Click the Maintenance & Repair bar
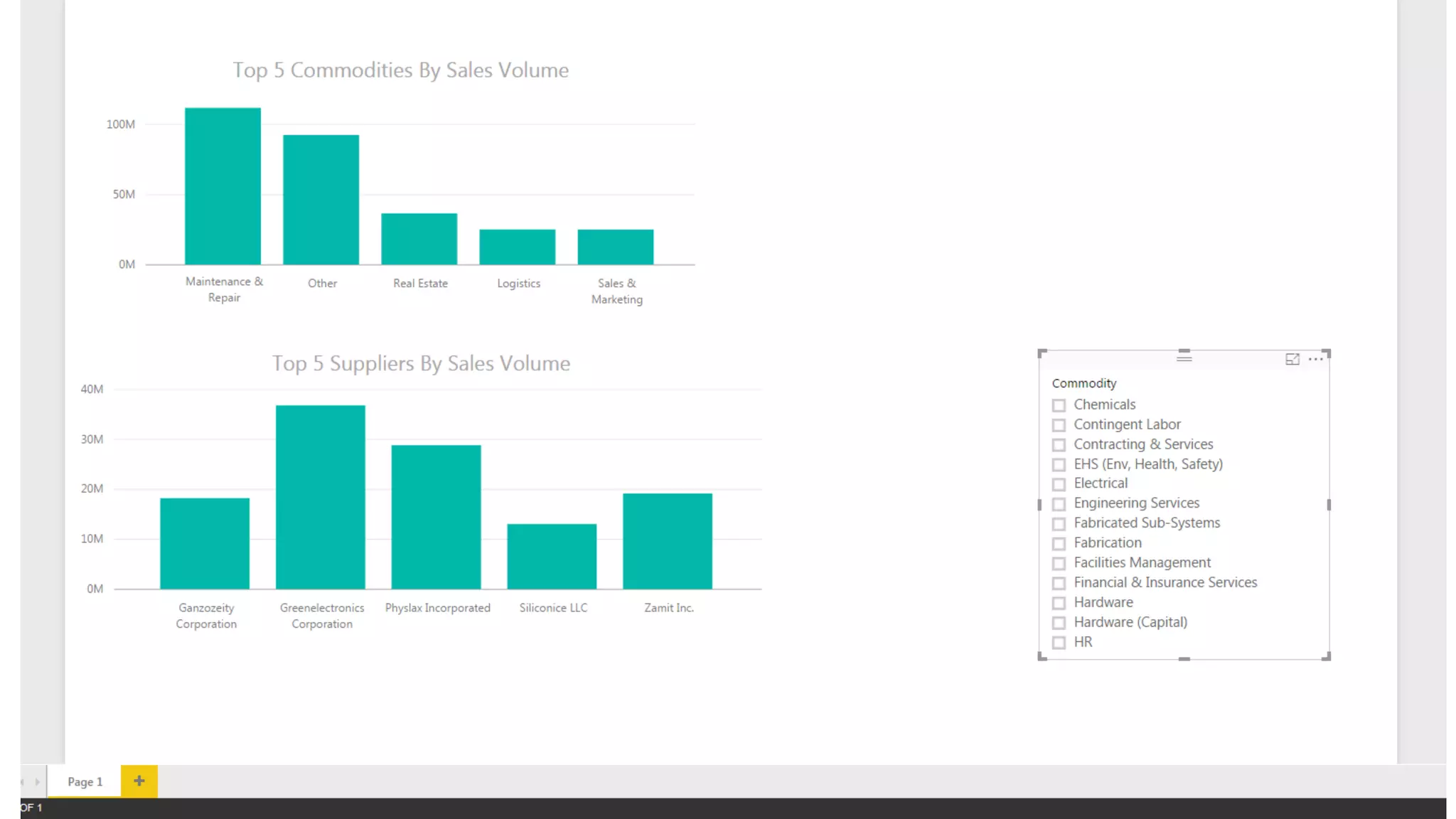This screenshot has height=819, width=1456. pyautogui.click(x=223, y=186)
